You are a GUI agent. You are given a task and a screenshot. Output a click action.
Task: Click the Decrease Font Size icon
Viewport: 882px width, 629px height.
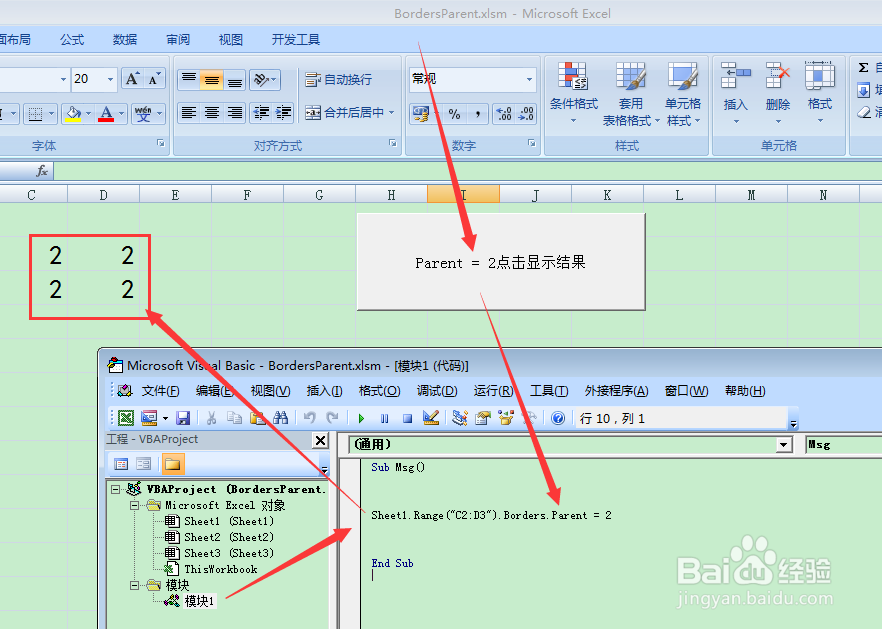click(154, 79)
